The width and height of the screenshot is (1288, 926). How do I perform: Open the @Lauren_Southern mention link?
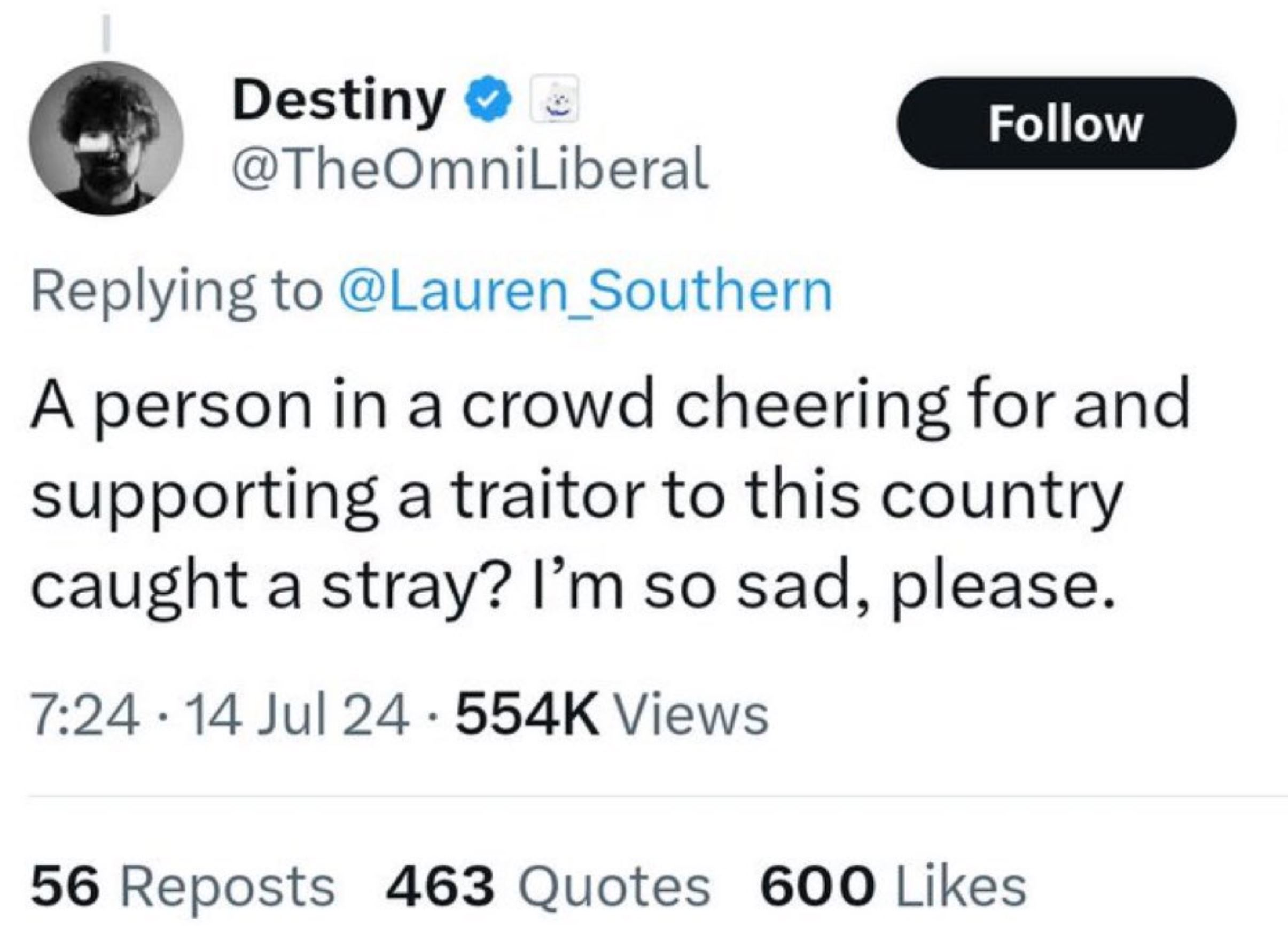[x=585, y=291]
